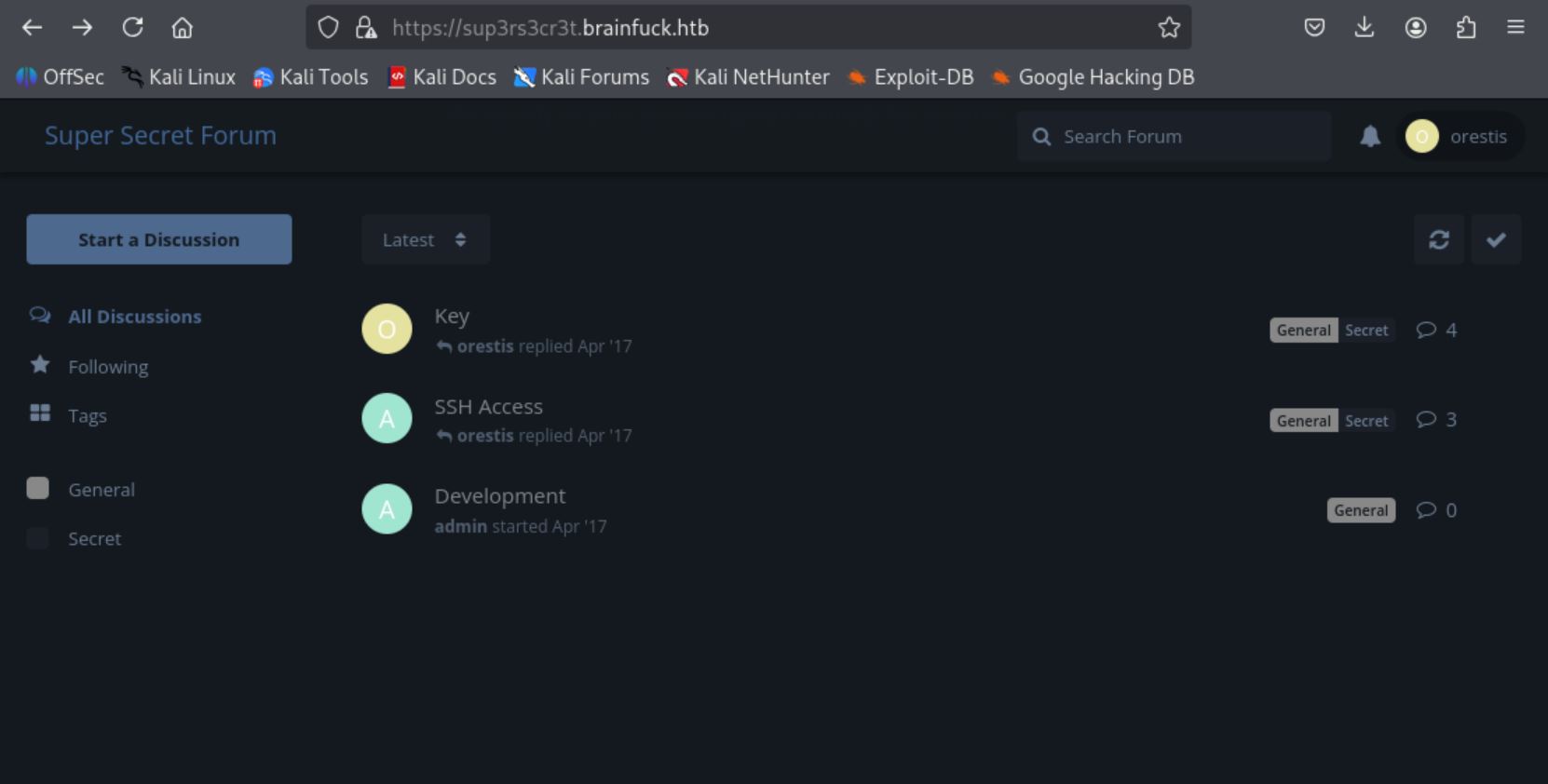Open the Tags sidebar page
Screen dimensions: 1548x784
(x=87, y=416)
